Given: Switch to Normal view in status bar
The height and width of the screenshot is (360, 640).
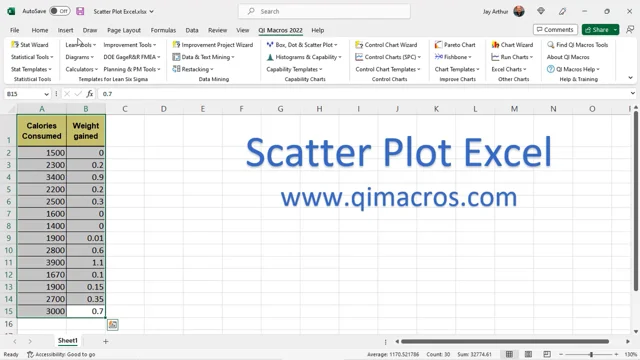Looking at the screenshot, I should (x=509, y=354).
